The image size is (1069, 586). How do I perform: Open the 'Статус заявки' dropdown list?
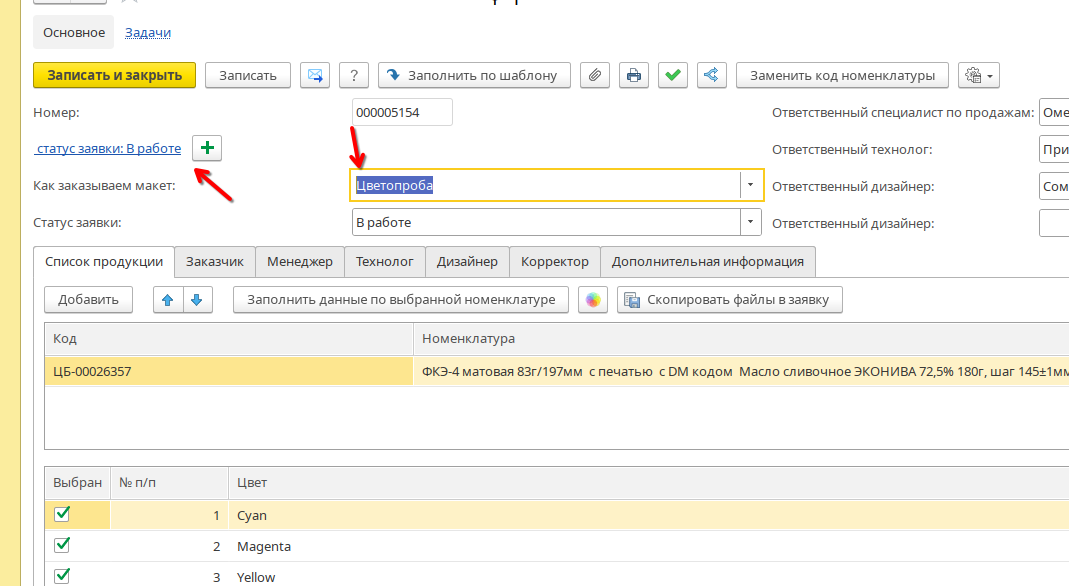pos(750,222)
